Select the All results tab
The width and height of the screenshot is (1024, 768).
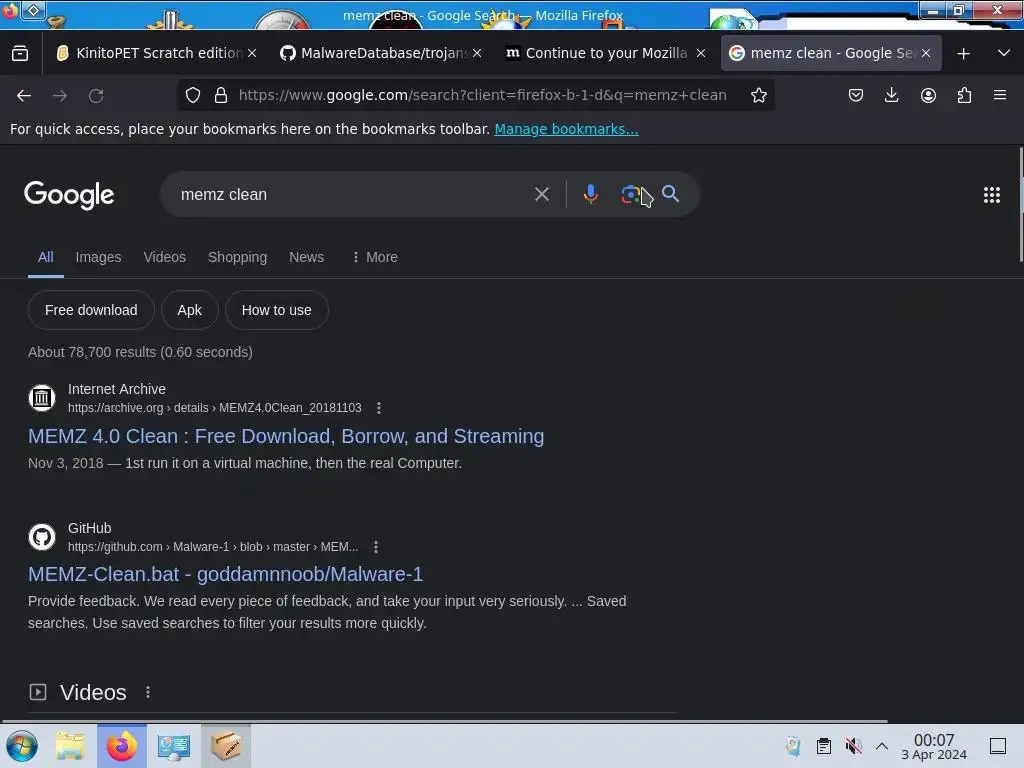coord(46,257)
